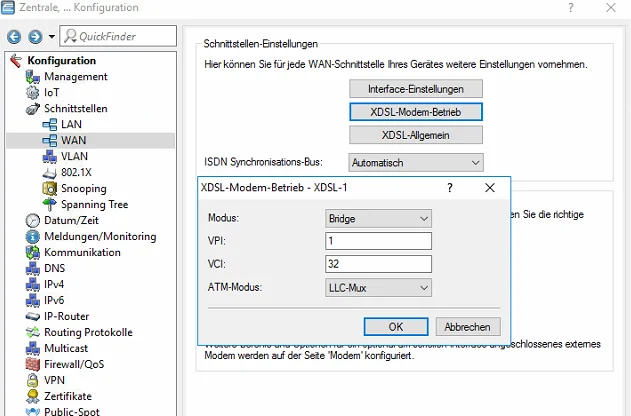This screenshot has width=631, height=416.
Task: Open the VLAN tree entry
Action: [x=74, y=157]
